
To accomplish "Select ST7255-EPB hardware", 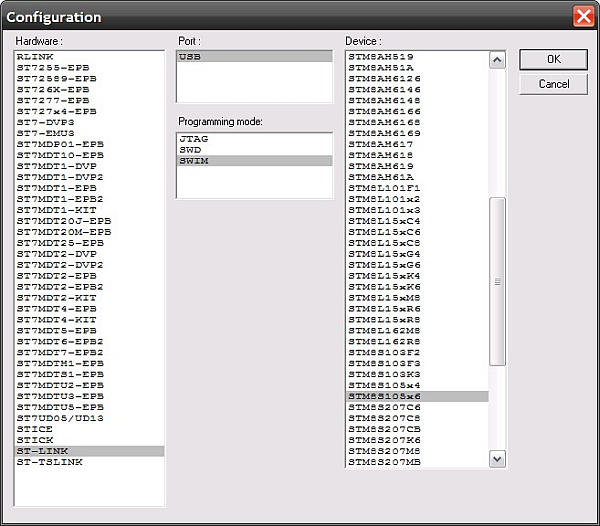I will click(90, 68).
